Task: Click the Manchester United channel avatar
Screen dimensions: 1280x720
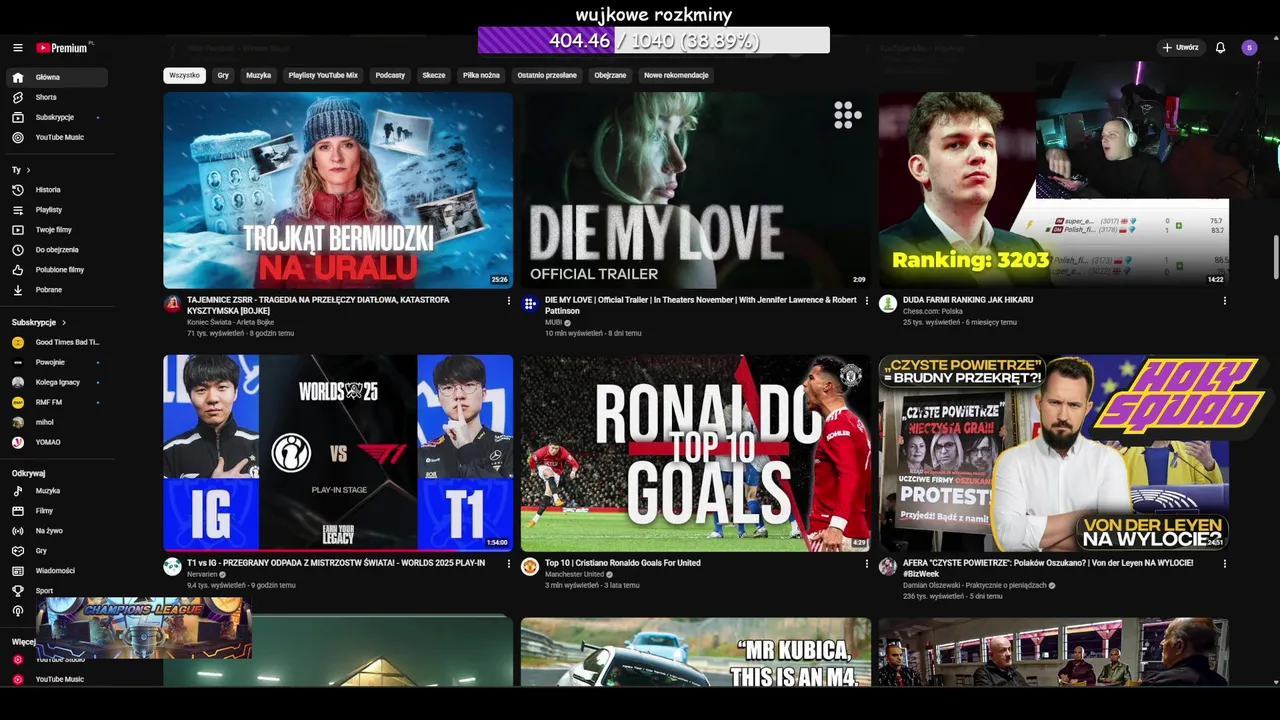Action: [x=530, y=566]
